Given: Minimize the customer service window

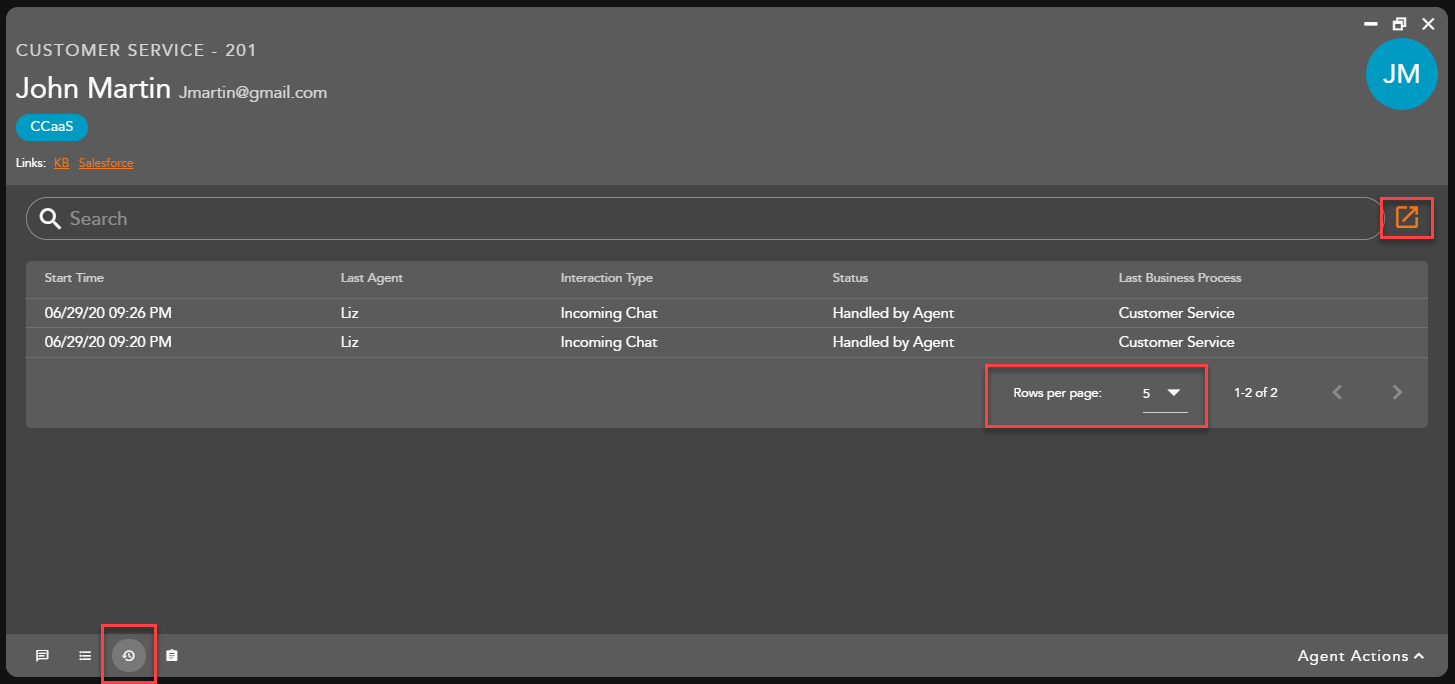Looking at the screenshot, I should (1370, 24).
